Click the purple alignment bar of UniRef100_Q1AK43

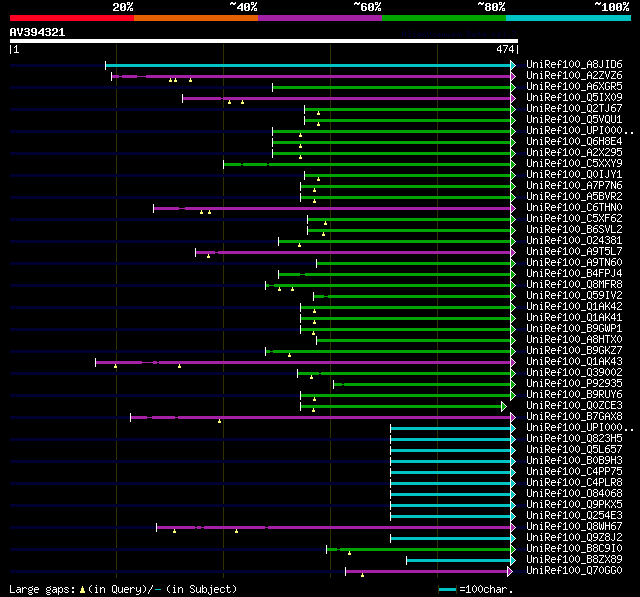click(303, 362)
